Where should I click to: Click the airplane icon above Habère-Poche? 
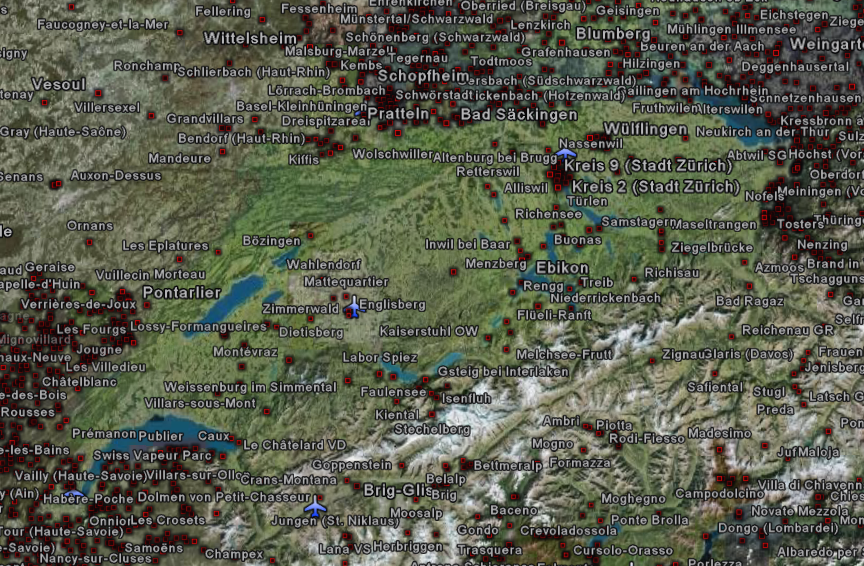click(x=73, y=492)
